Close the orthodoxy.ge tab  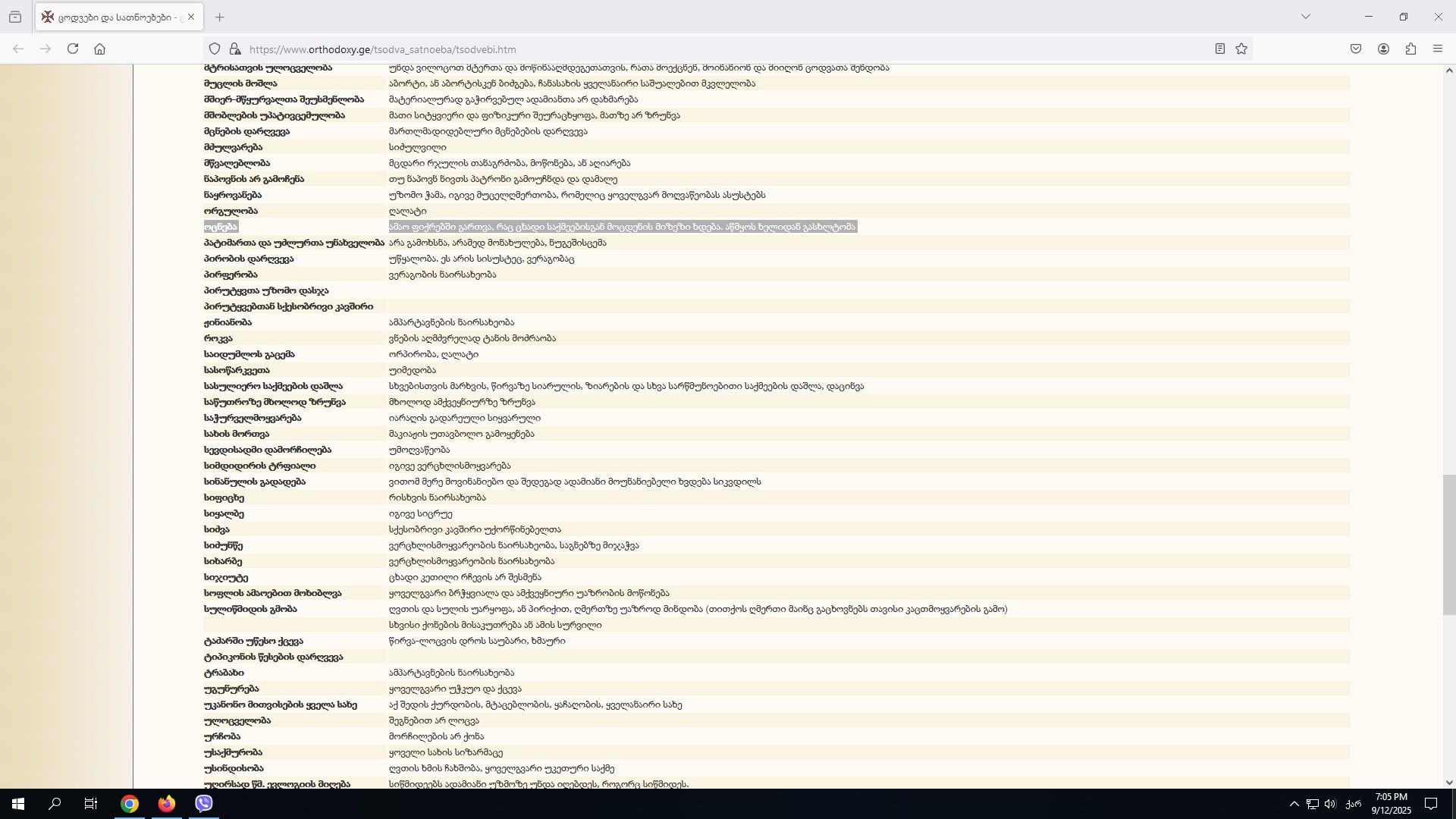click(191, 17)
